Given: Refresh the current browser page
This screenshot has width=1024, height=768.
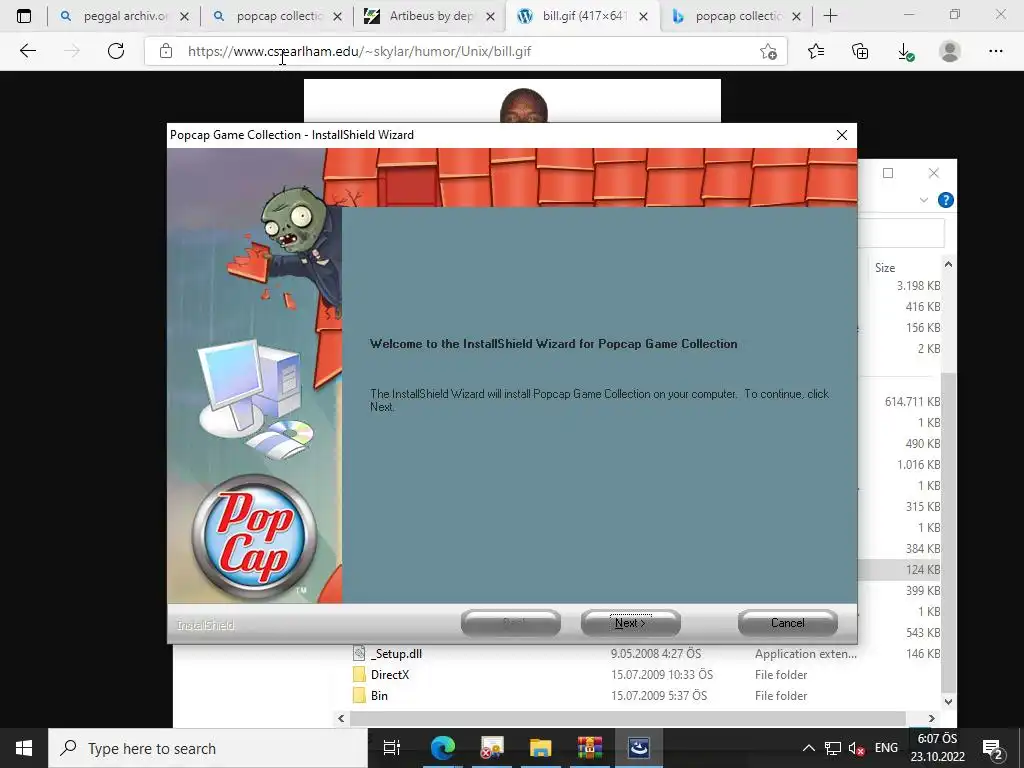Looking at the screenshot, I should [116, 51].
